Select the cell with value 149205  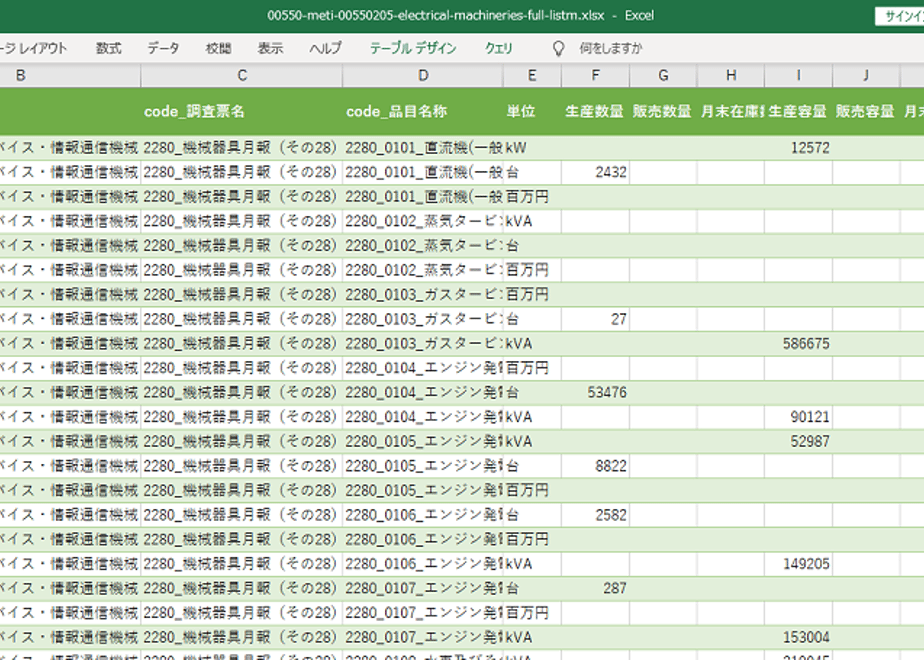(798, 564)
